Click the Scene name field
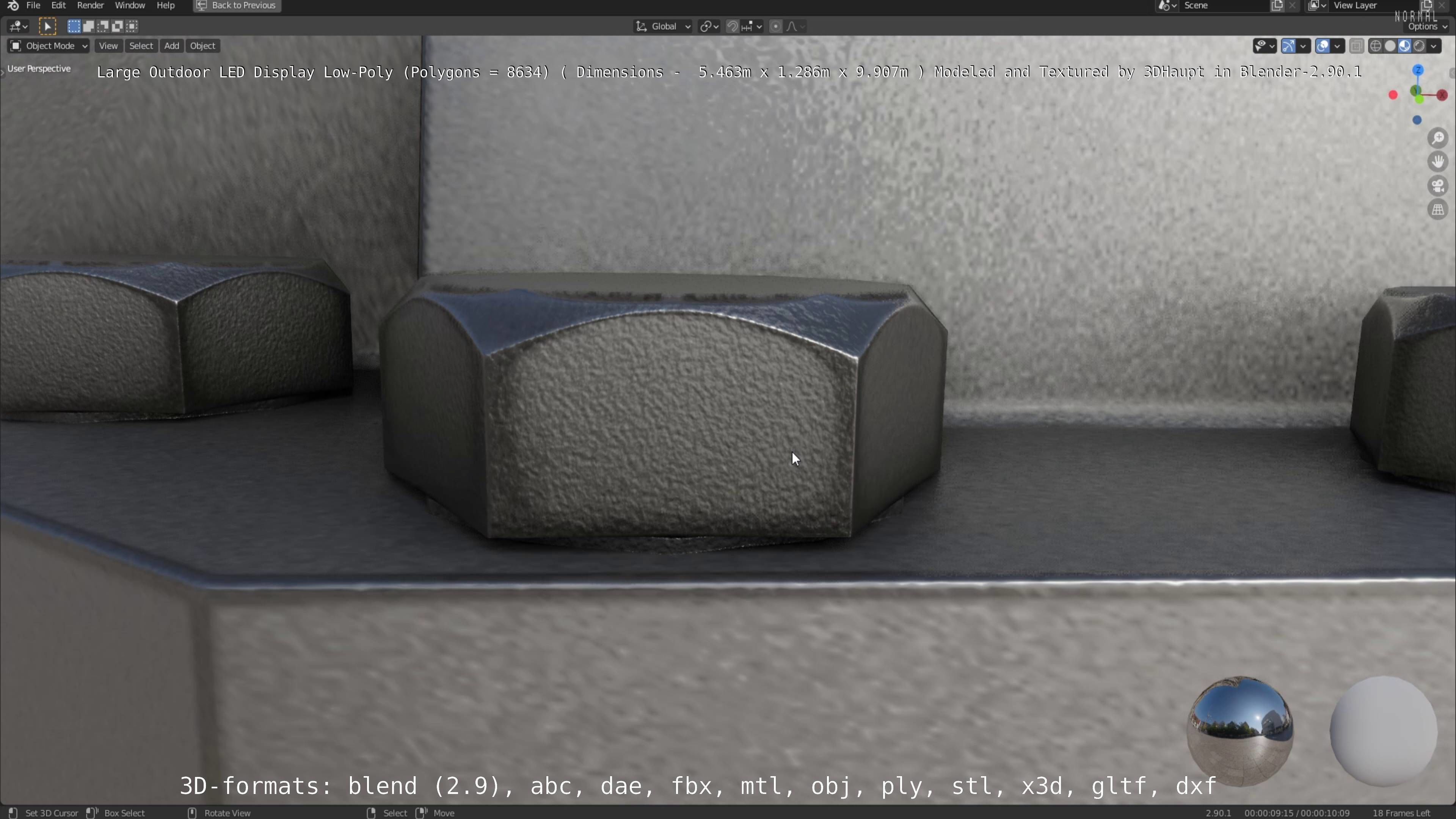This screenshot has height=819, width=1456. pos(1221,6)
